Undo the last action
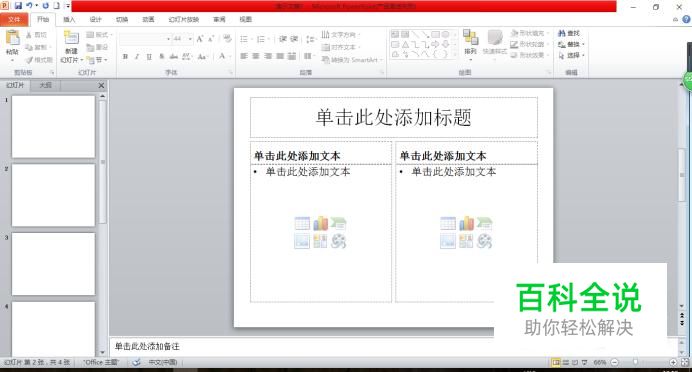The width and height of the screenshot is (692, 372). (x=29, y=6)
